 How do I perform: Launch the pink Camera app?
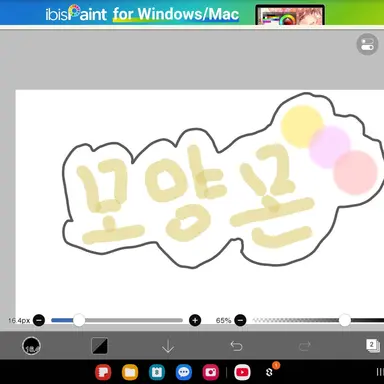(x=211, y=372)
